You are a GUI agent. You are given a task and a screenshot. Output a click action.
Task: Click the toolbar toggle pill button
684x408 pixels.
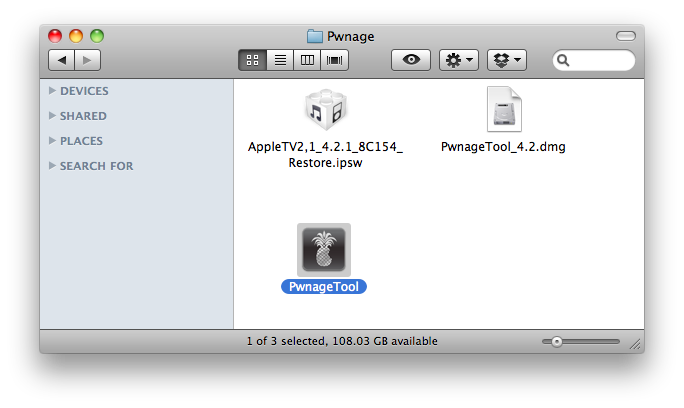click(626, 36)
